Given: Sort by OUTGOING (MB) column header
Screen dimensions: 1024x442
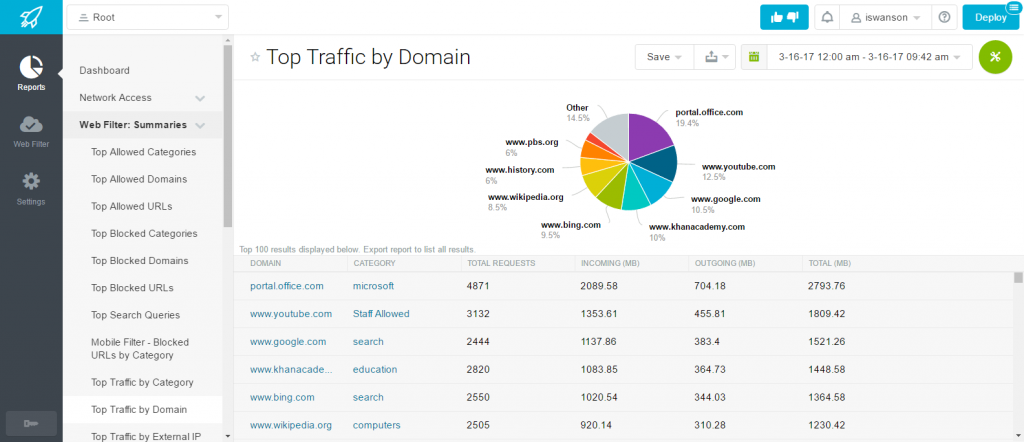Looking at the screenshot, I should pyautogui.click(x=724, y=264).
